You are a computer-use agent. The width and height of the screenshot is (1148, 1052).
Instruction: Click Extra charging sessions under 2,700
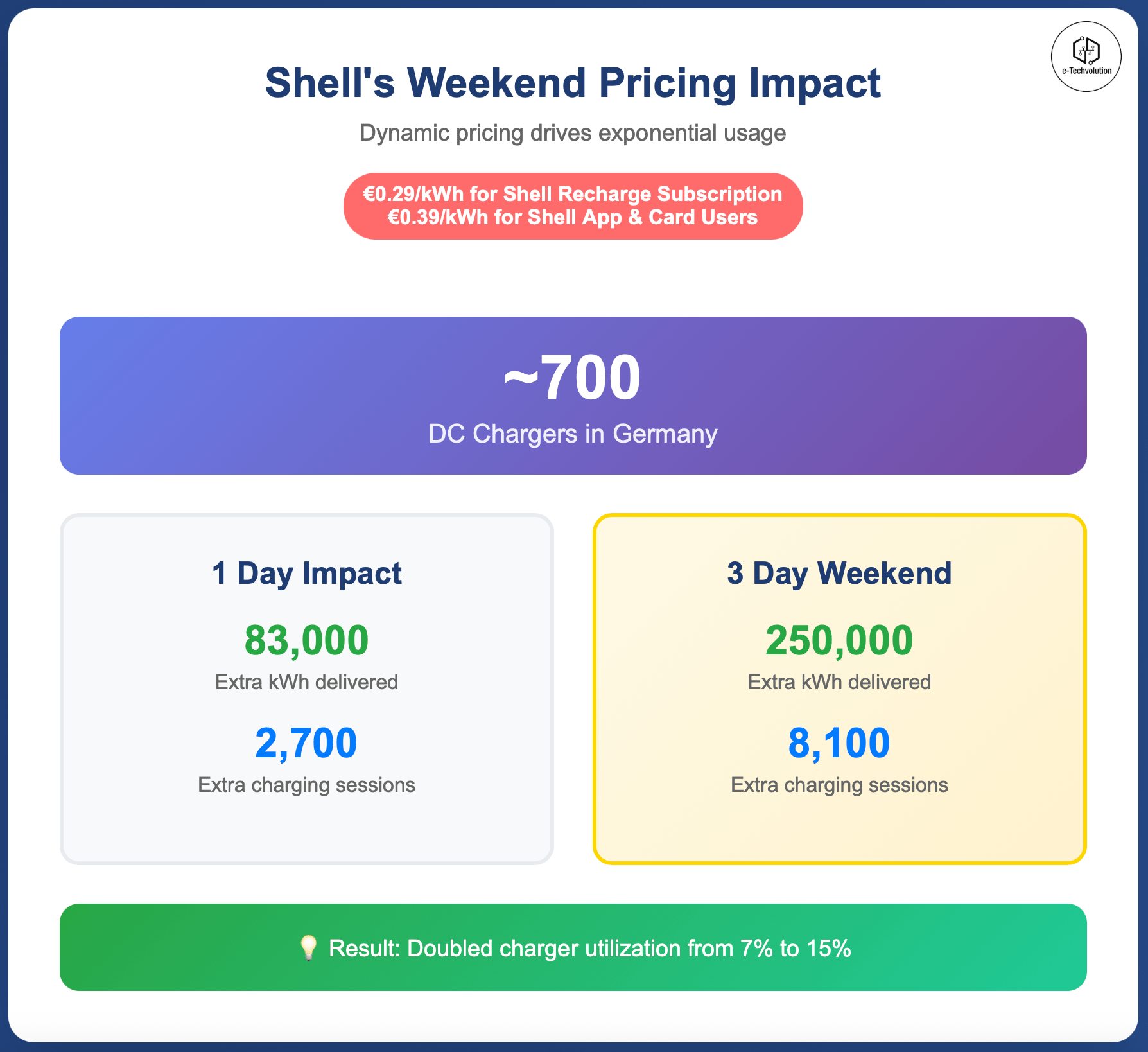[306, 785]
